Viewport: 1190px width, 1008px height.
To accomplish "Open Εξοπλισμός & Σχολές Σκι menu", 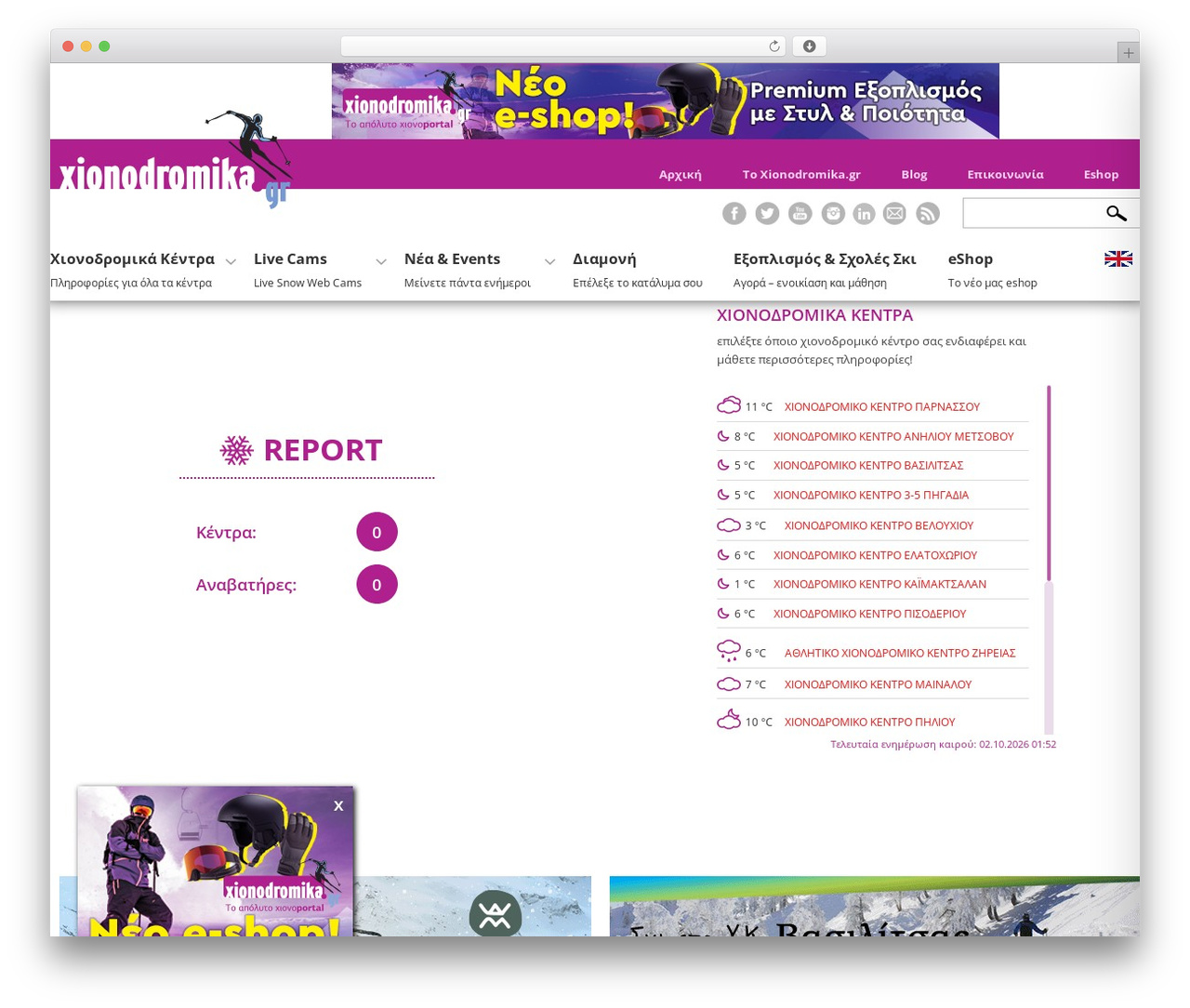I will pos(825,259).
